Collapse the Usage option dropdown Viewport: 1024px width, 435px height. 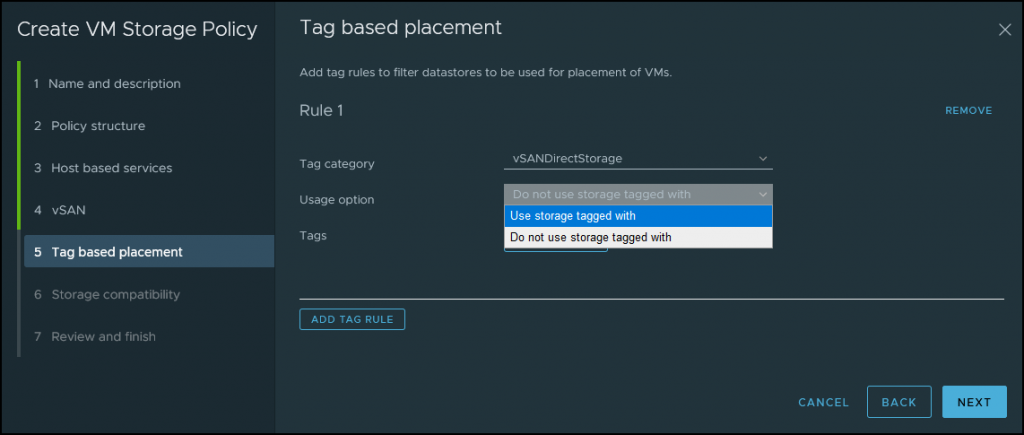pos(638,194)
